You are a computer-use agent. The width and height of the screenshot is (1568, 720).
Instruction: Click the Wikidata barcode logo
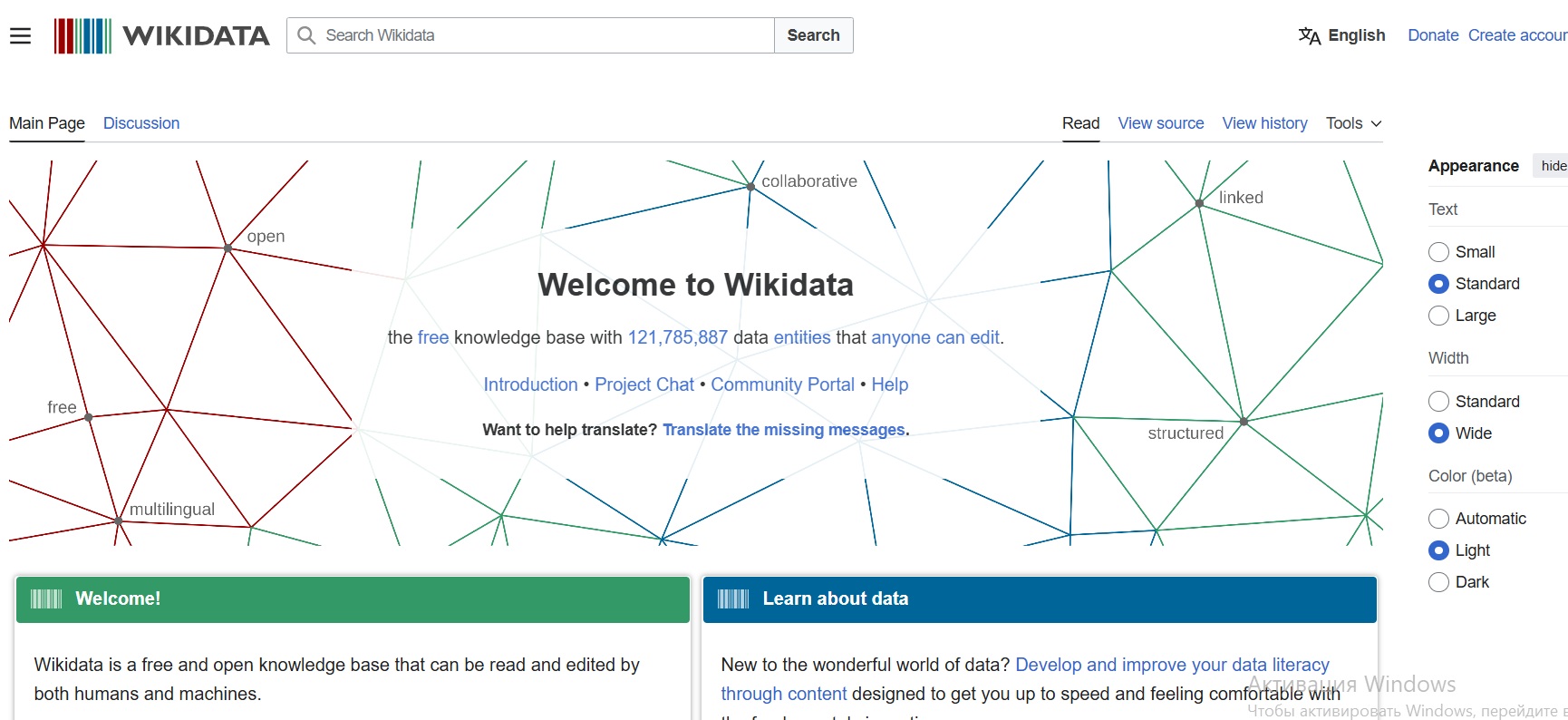click(82, 35)
